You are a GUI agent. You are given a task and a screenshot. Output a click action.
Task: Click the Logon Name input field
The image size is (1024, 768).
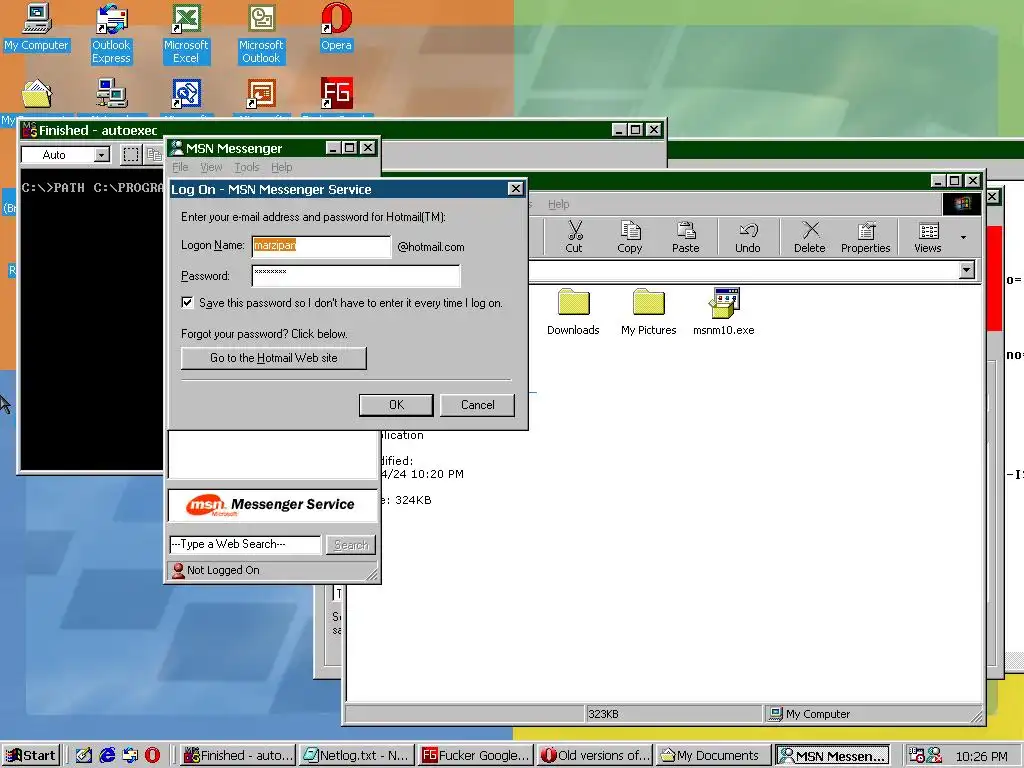(321, 246)
